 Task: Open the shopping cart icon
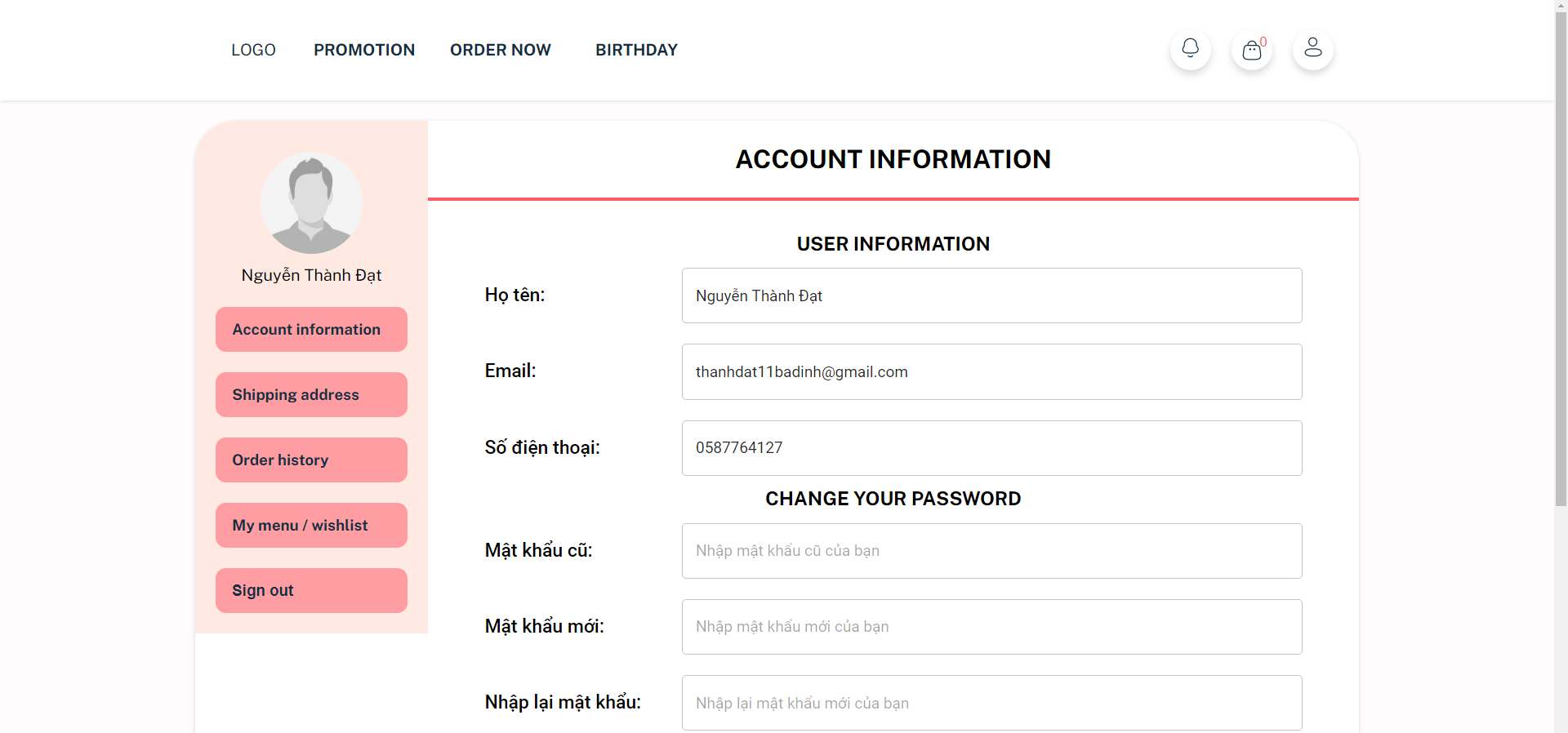pyautogui.click(x=1251, y=51)
